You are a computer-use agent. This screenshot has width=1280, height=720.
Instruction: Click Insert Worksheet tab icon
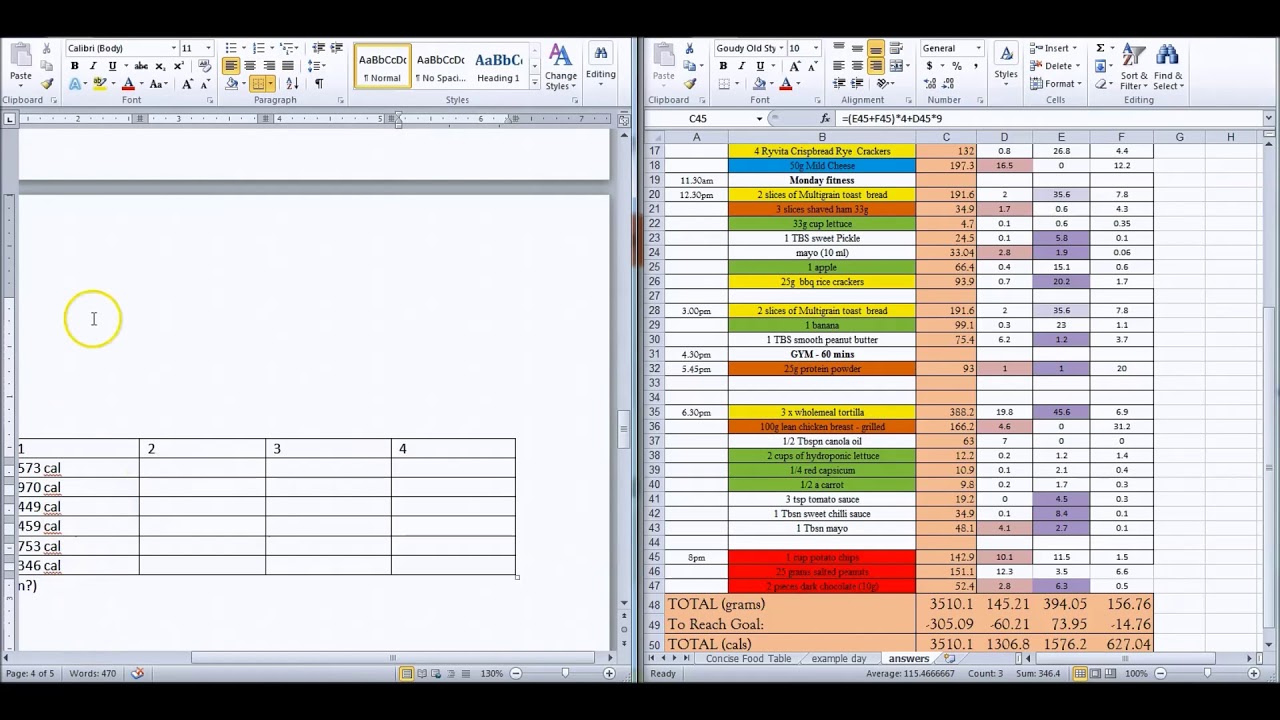point(949,659)
